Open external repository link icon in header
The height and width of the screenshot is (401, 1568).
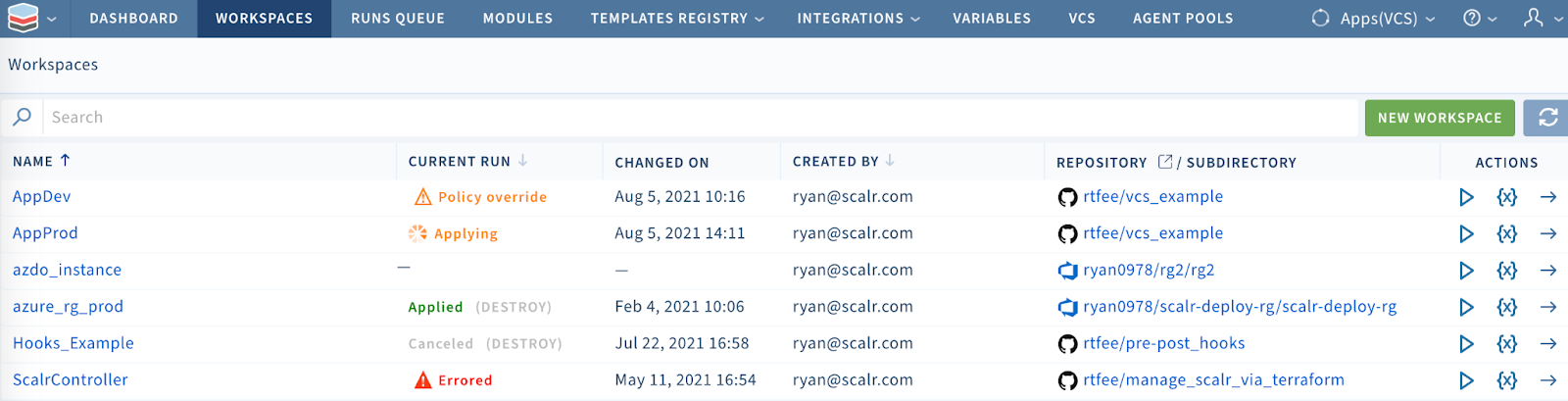[1165, 162]
